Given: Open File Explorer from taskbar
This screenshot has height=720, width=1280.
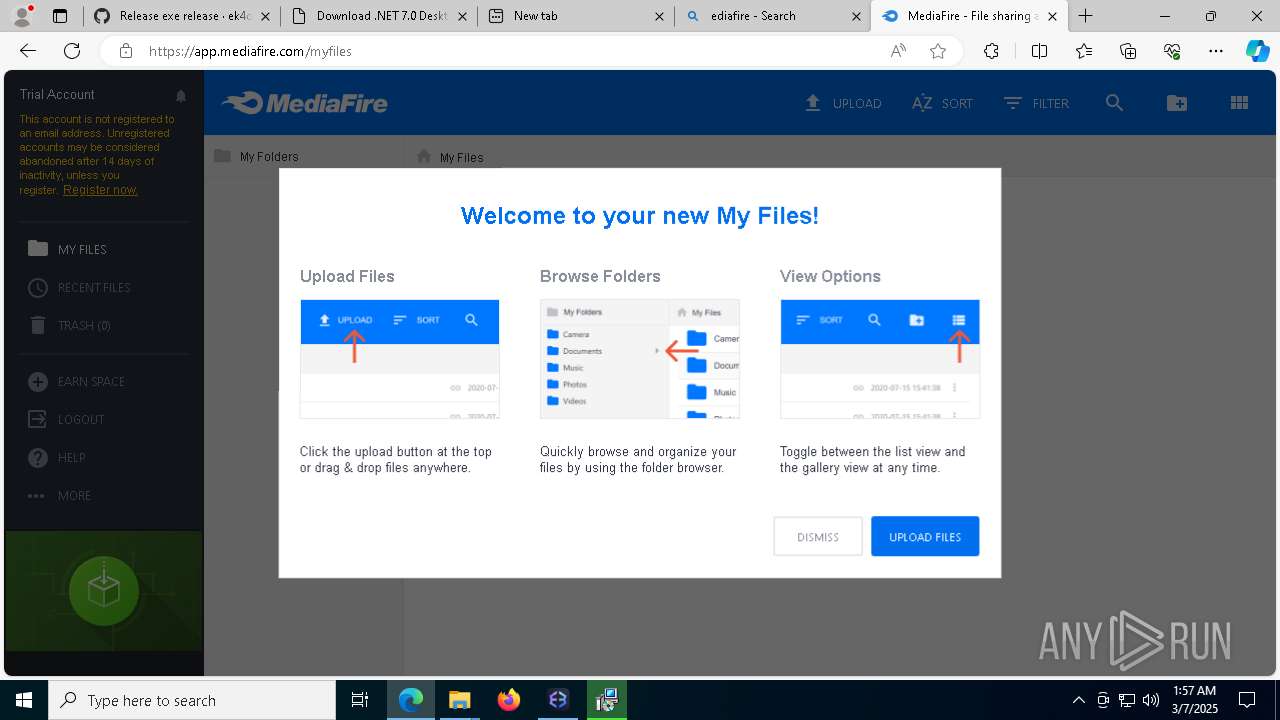Looking at the screenshot, I should click(459, 700).
